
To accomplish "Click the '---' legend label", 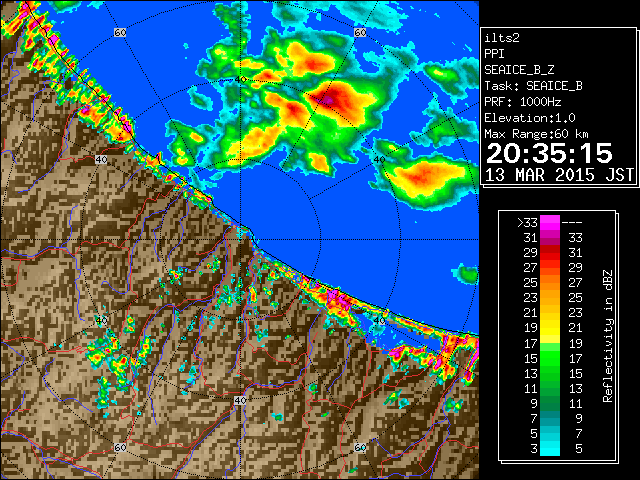I will [572, 223].
